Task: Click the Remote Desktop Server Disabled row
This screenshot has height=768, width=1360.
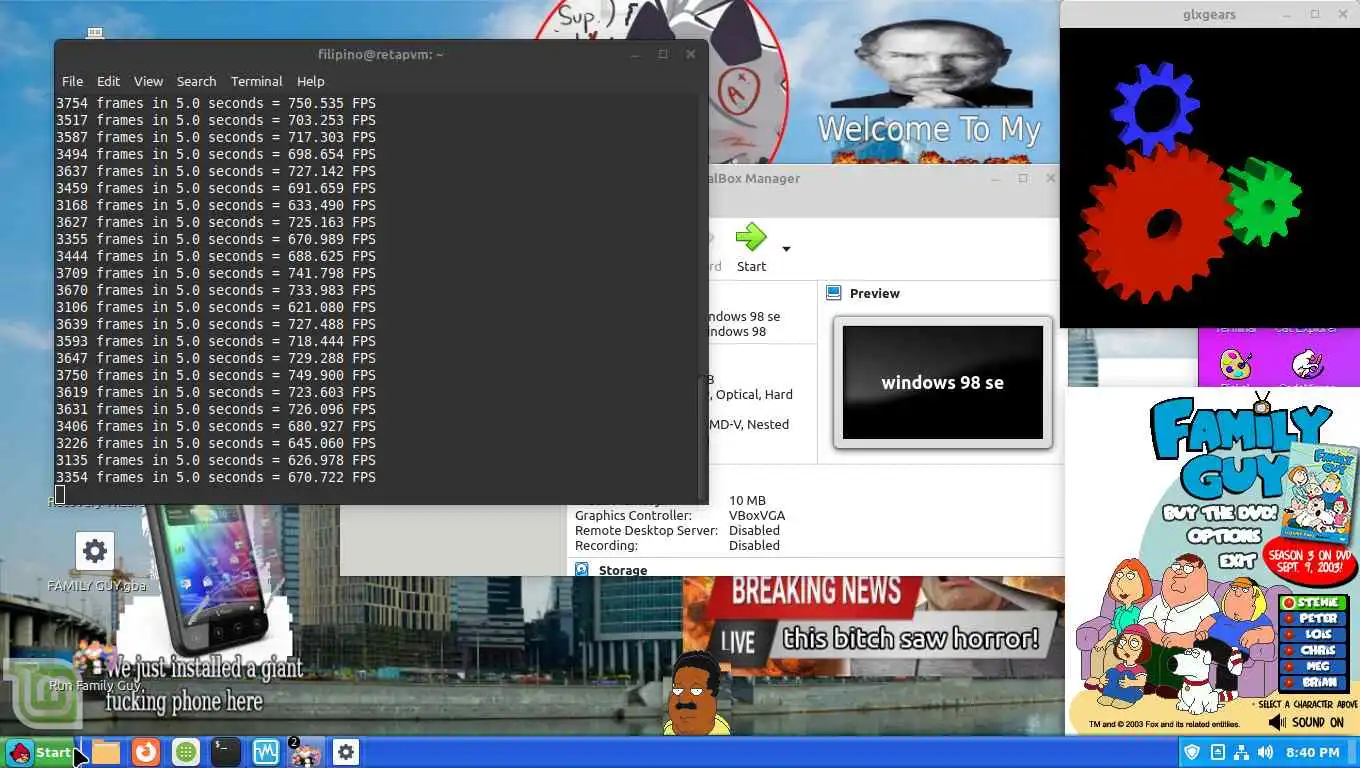Action: coord(677,531)
